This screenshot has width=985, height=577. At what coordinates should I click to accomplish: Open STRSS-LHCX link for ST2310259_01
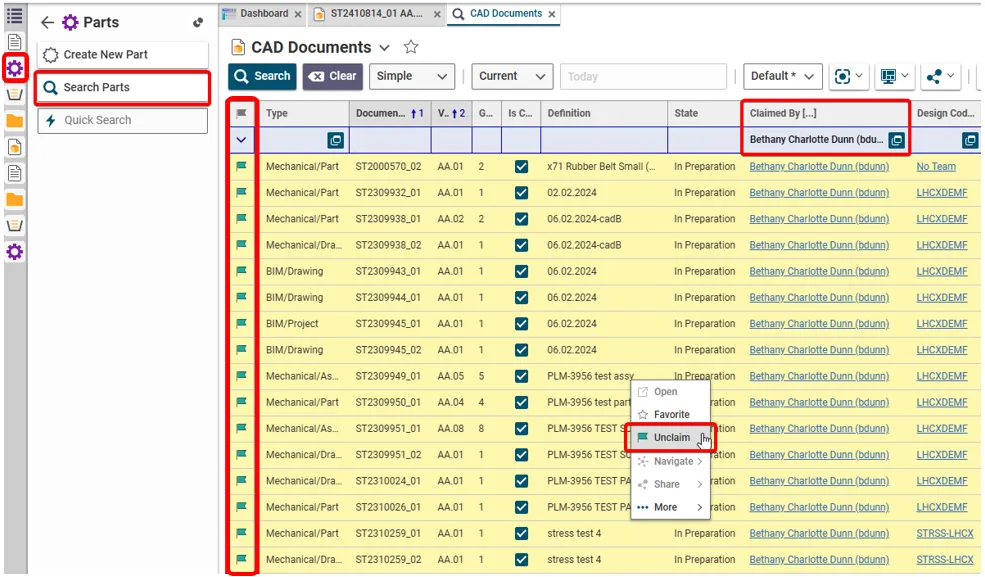point(945,533)
